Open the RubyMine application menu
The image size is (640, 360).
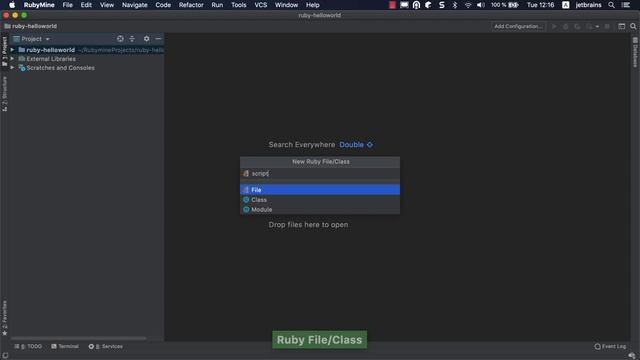[x=39, y=5]
